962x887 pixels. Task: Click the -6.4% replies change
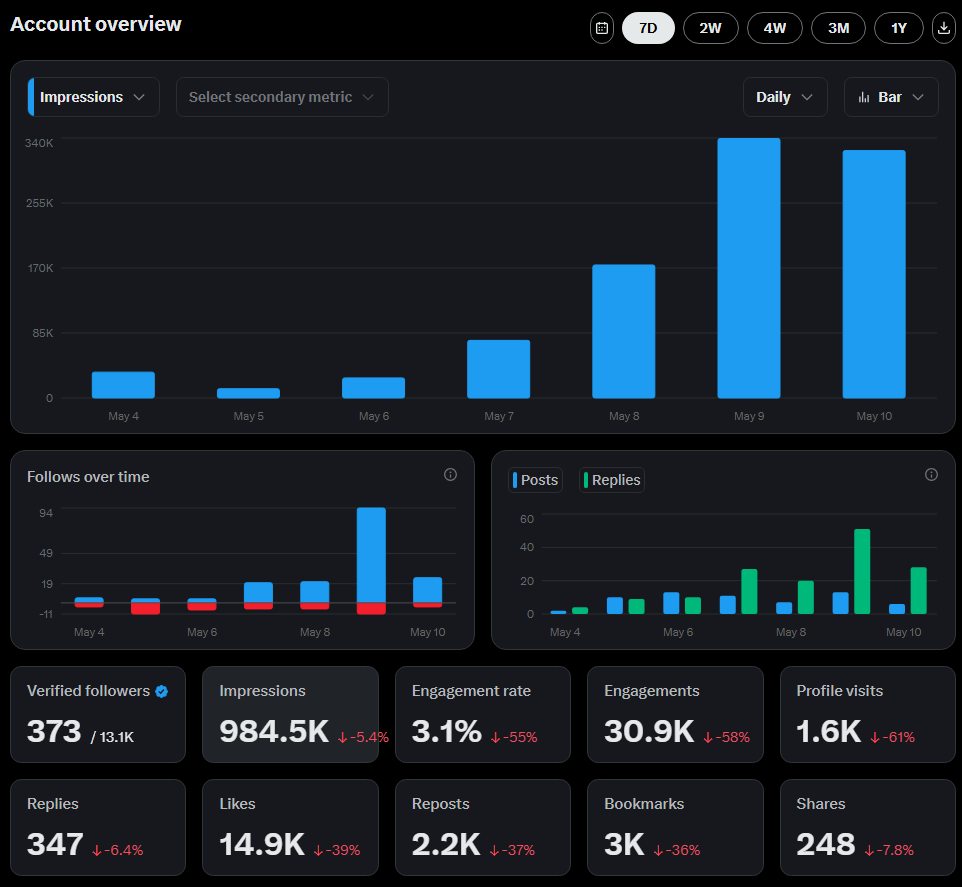point(118,850)
